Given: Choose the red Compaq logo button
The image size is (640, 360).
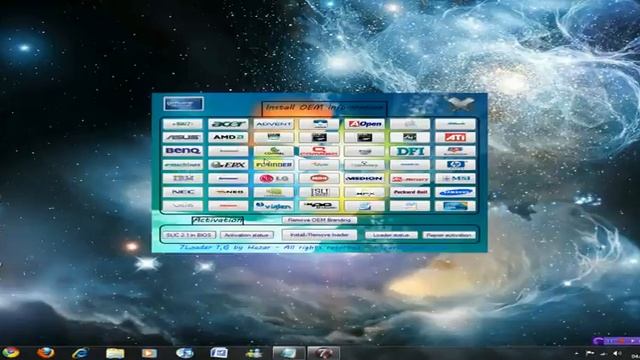Looking at the screenshot, I should [x=319, y=151].
